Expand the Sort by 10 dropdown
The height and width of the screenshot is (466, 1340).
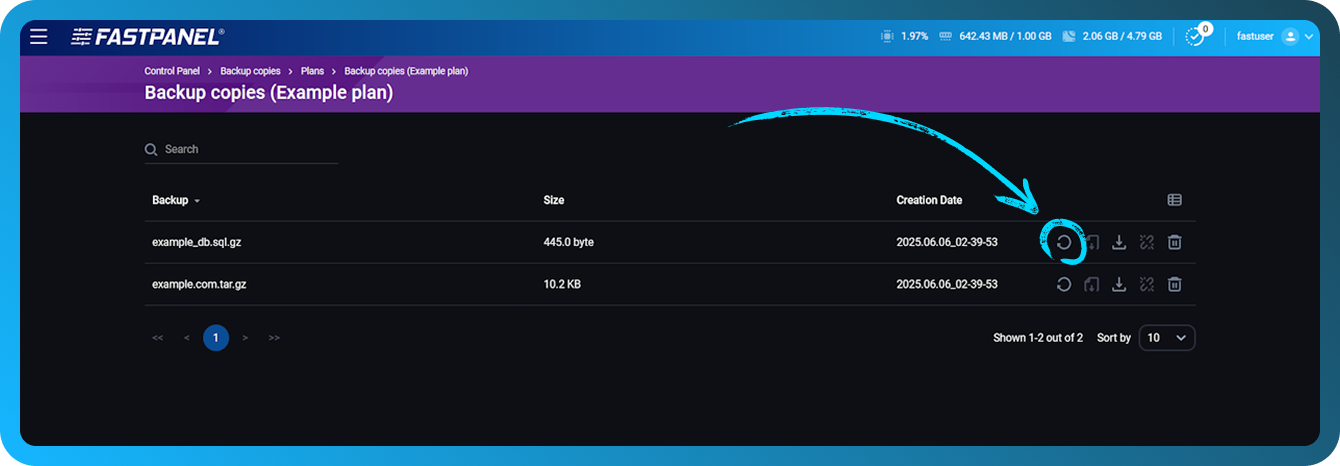click(1166, 338)
